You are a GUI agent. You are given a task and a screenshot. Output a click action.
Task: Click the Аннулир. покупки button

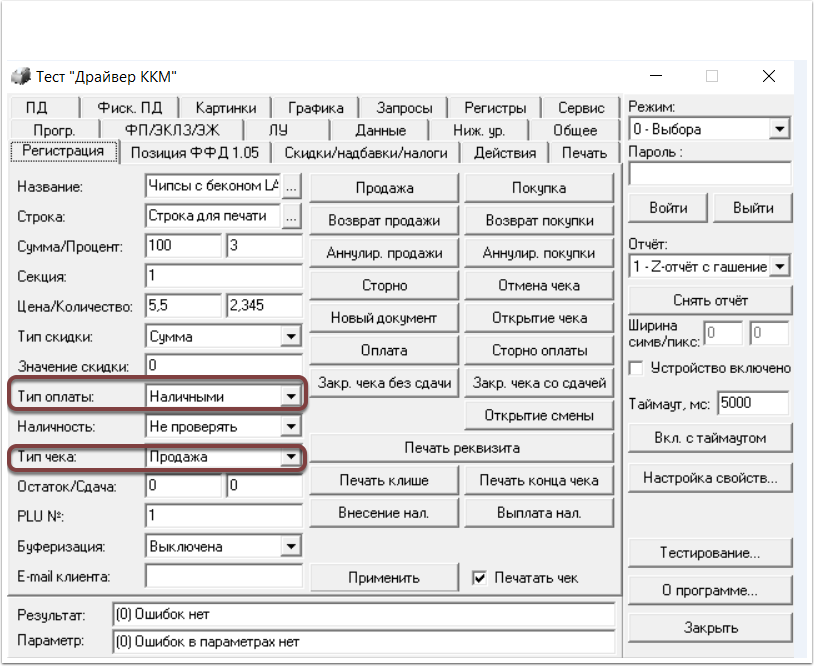[539, 253]
